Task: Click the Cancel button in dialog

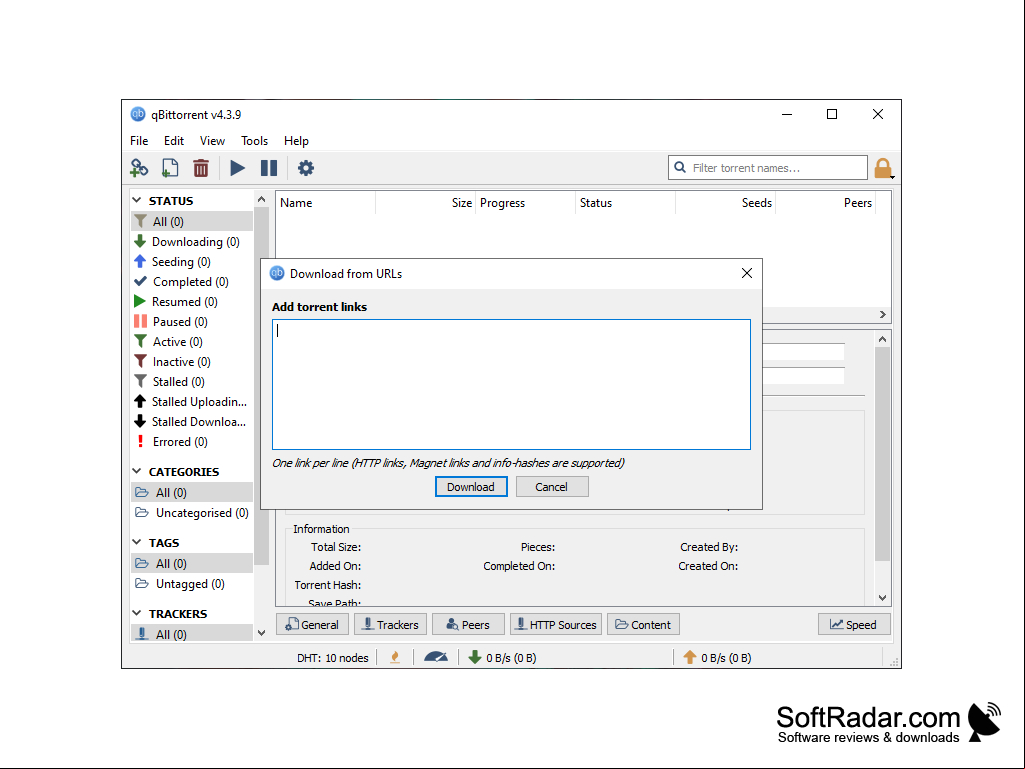Action: pyautogui.click(x=552, y=487)
